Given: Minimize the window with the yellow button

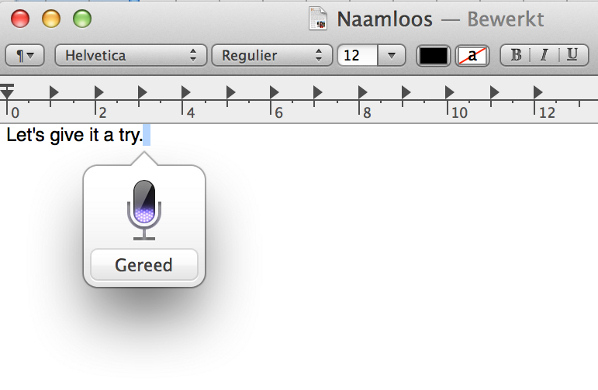Looking at the screenshot, I should (x=51, y=19).
